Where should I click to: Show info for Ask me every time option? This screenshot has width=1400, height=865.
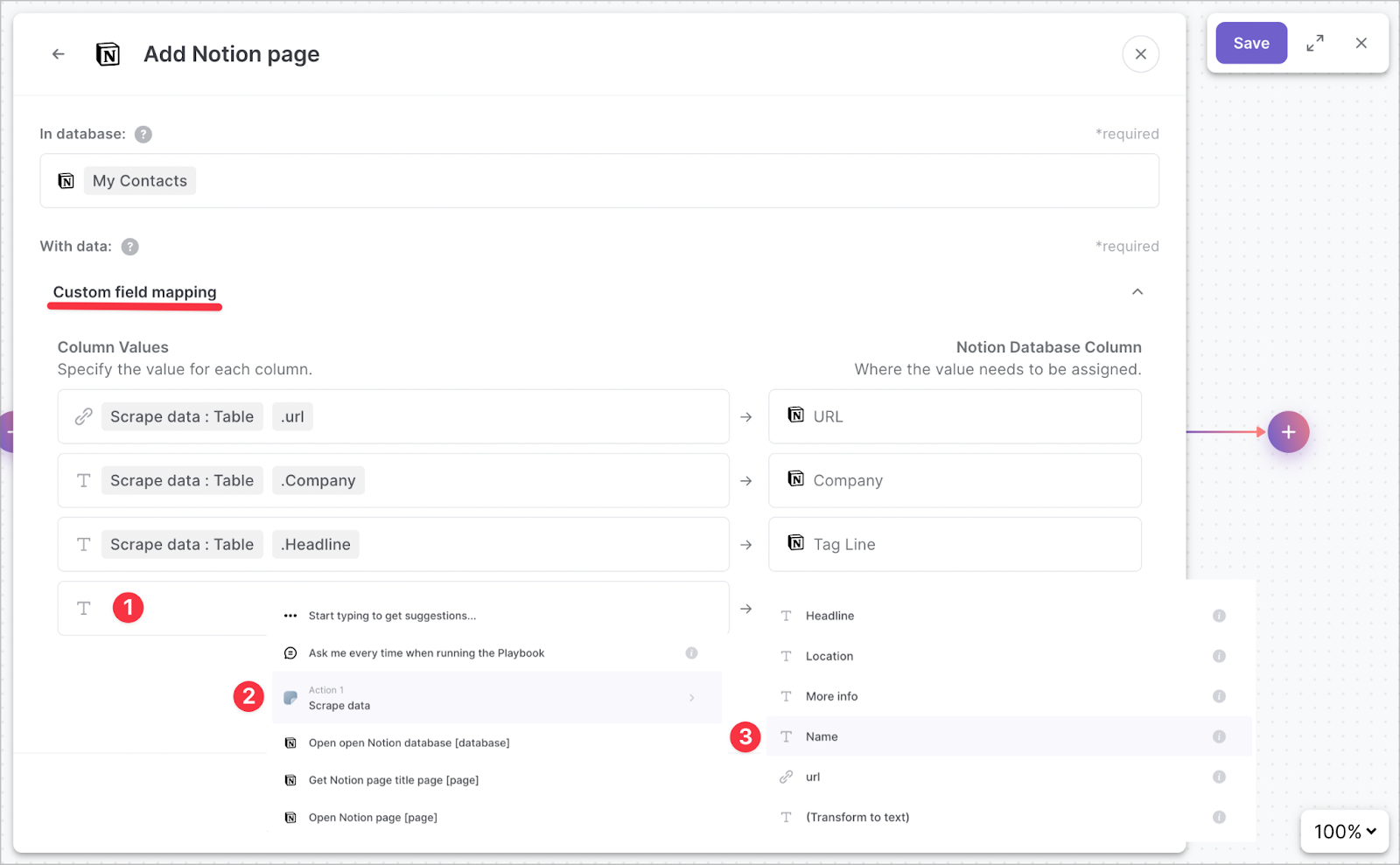(x=691, y=653)
